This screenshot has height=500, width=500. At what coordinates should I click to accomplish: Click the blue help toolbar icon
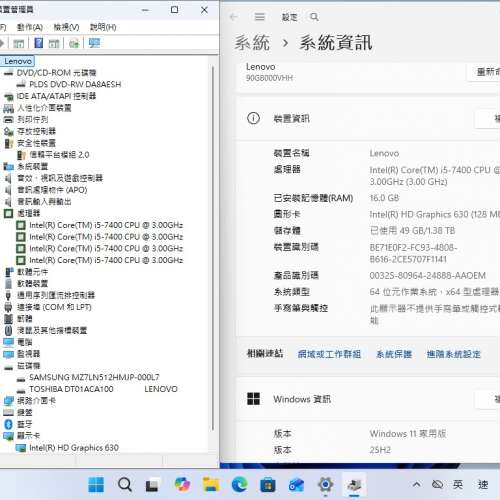coord(39,43)
